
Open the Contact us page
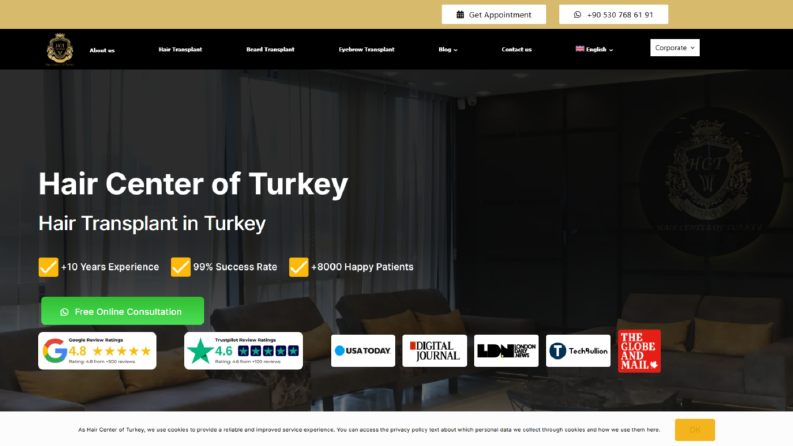(516, 50)
